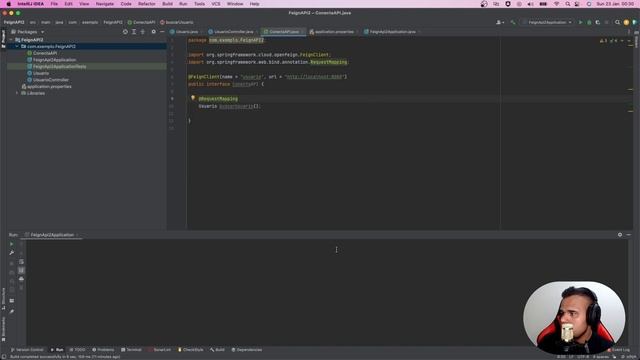
Task: Open the Refactor menu
Action: pyautogui.click(x=147, y=4)
